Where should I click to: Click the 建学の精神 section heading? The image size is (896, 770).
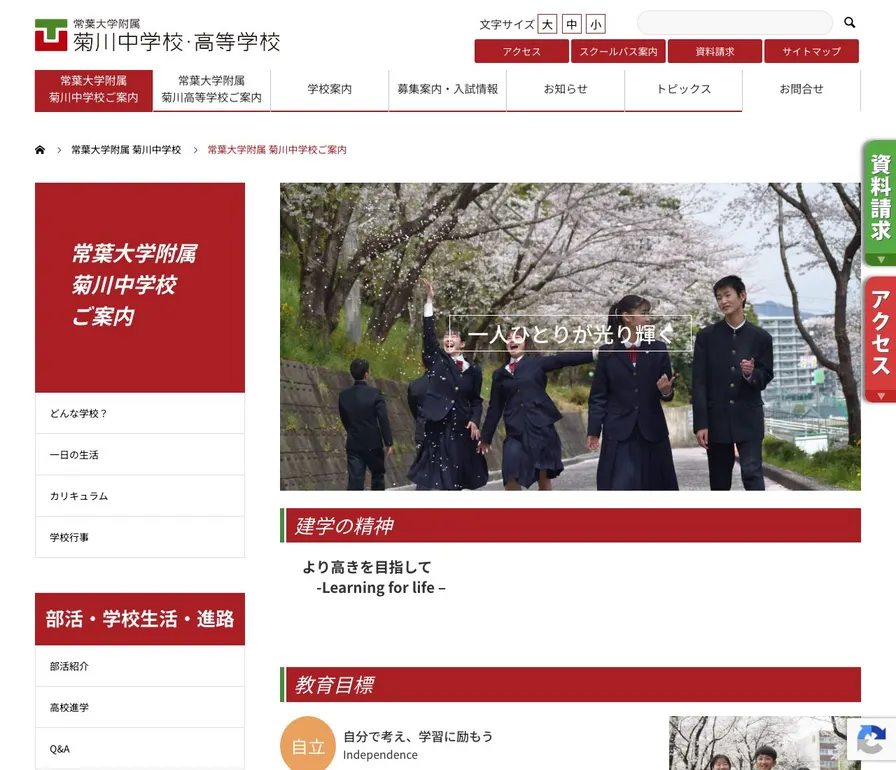point(570,526)
